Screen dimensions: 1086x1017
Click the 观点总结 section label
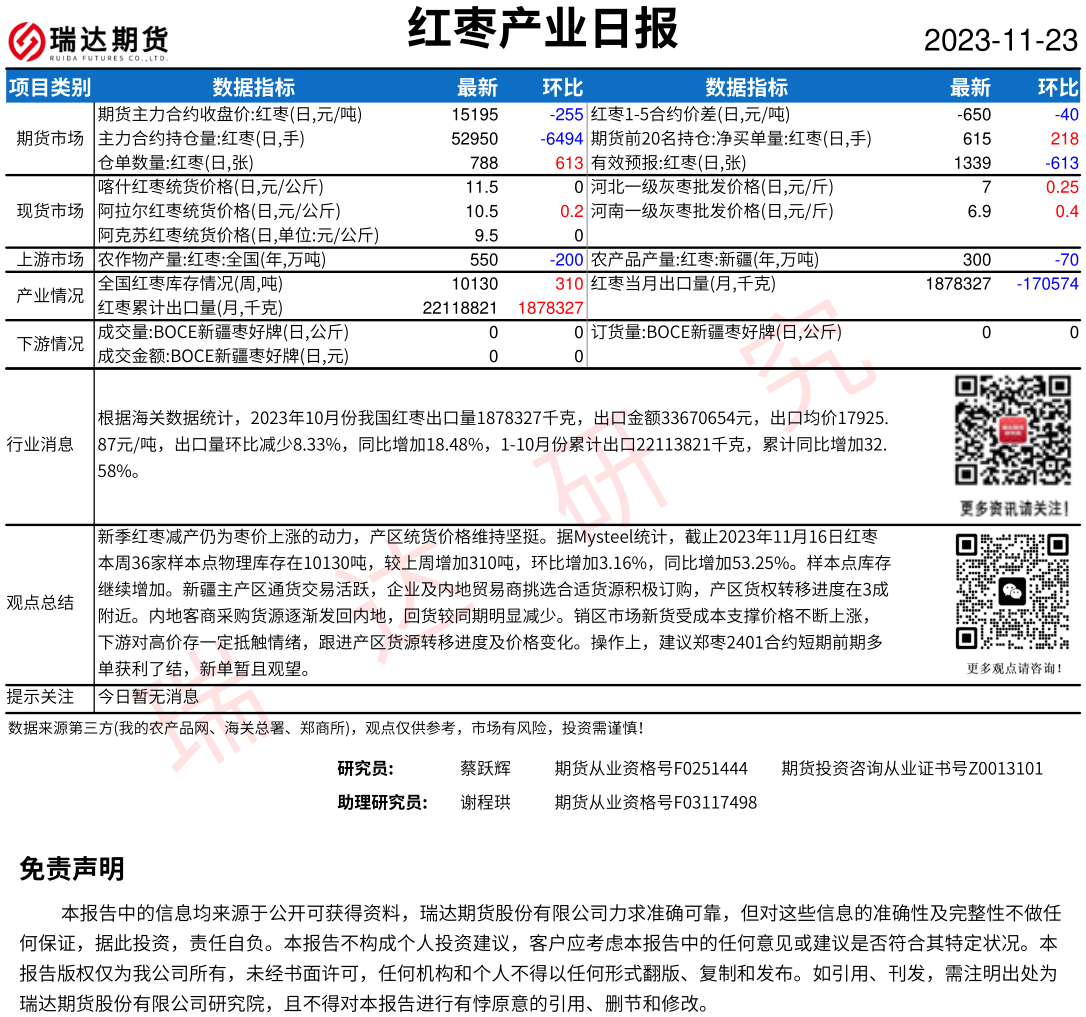[40, 602]
